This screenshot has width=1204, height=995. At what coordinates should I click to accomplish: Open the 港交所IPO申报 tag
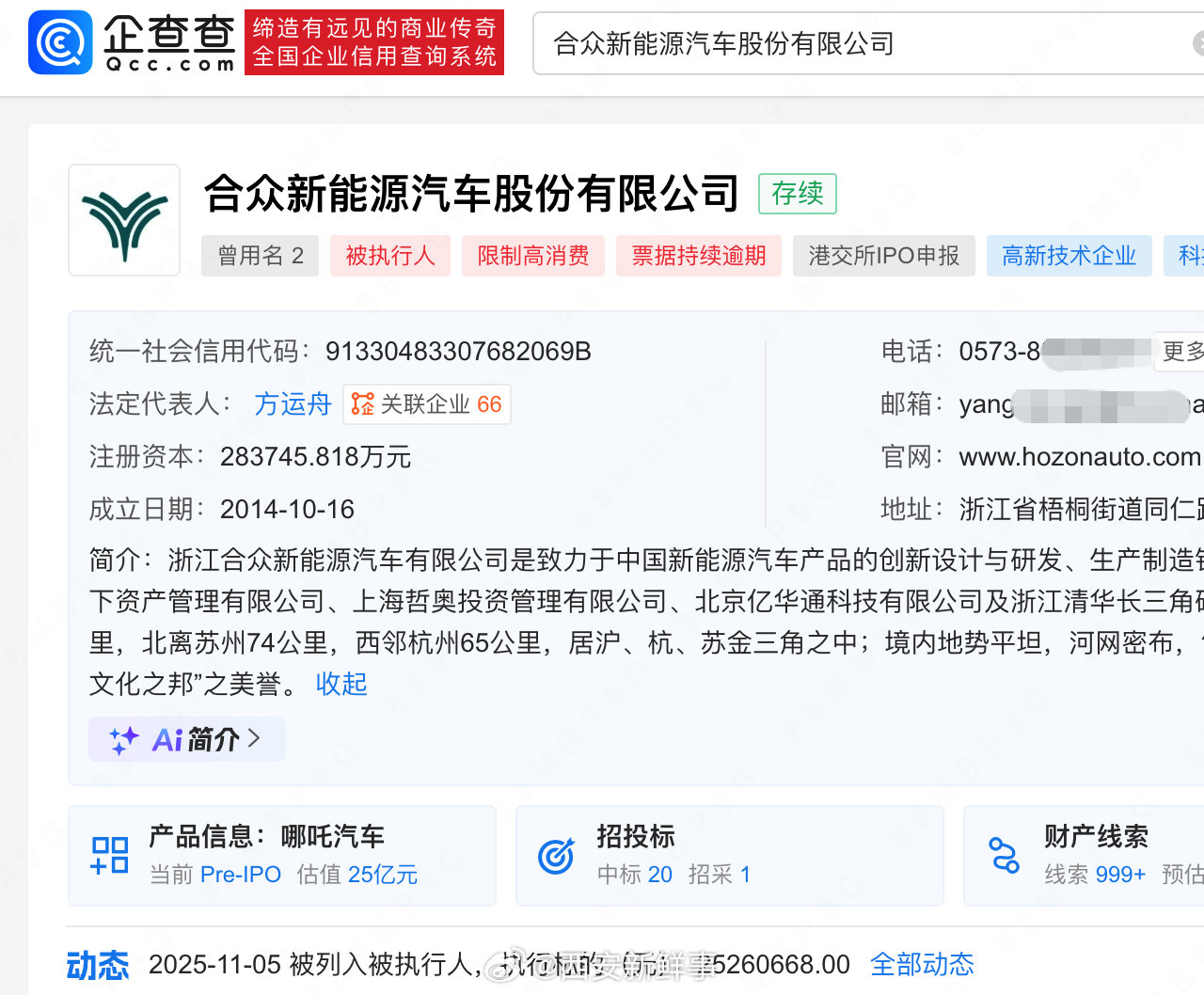(884, 256)
